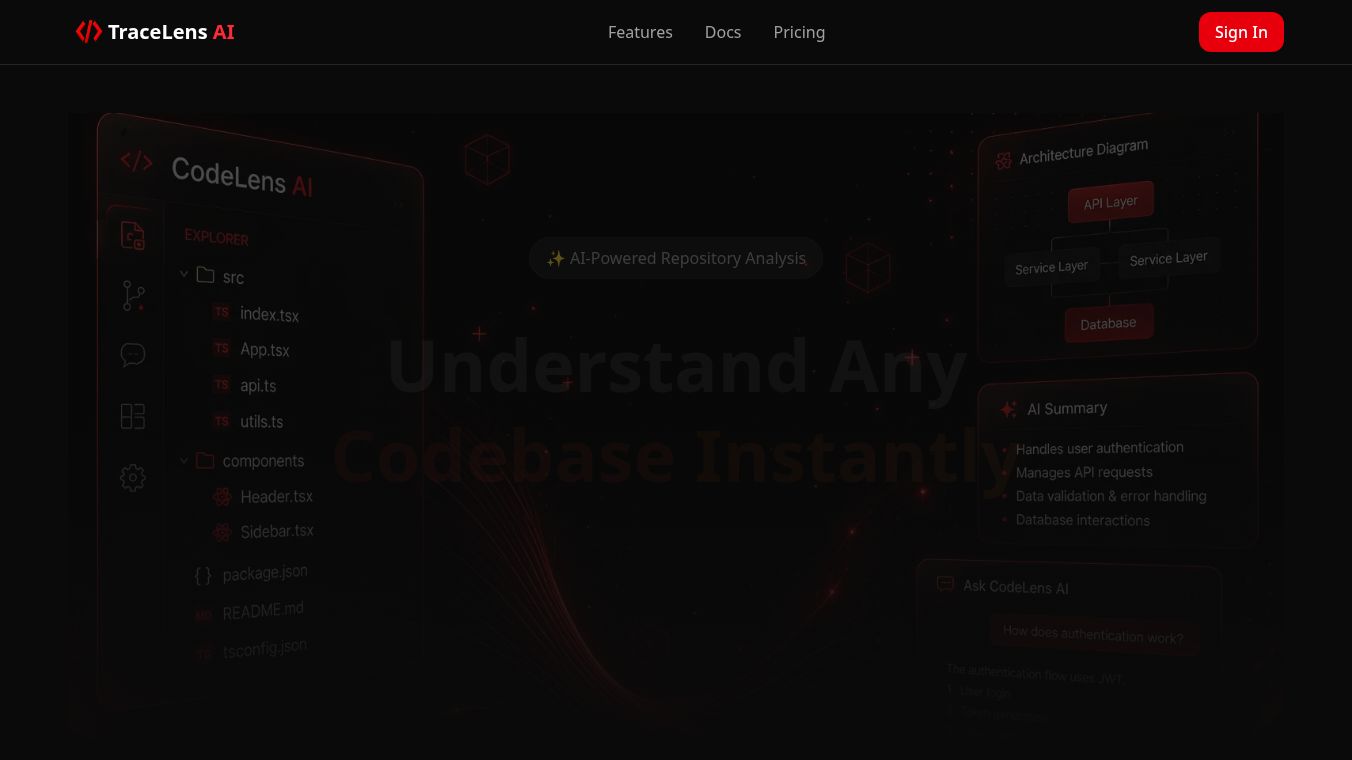Click the EXPLORER panel heading
The width and height of the screenshot is (1352, 760).
pyautogui.click(x=217, y=237)
